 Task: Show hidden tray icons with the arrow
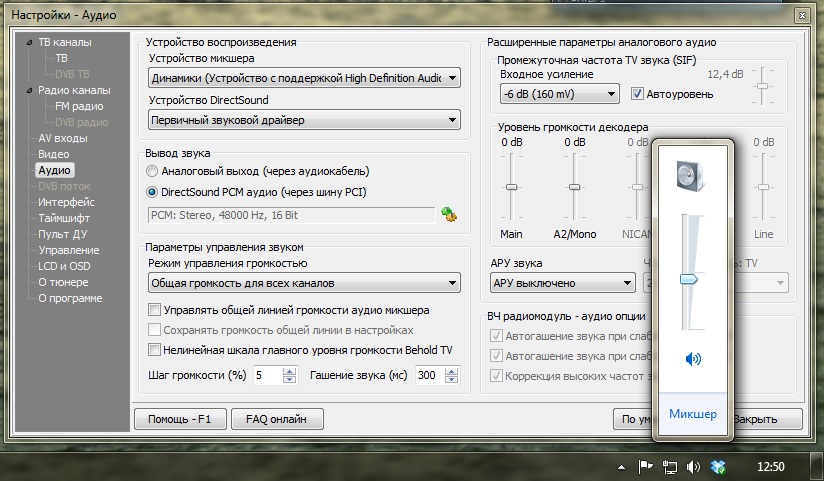point(622,467)
